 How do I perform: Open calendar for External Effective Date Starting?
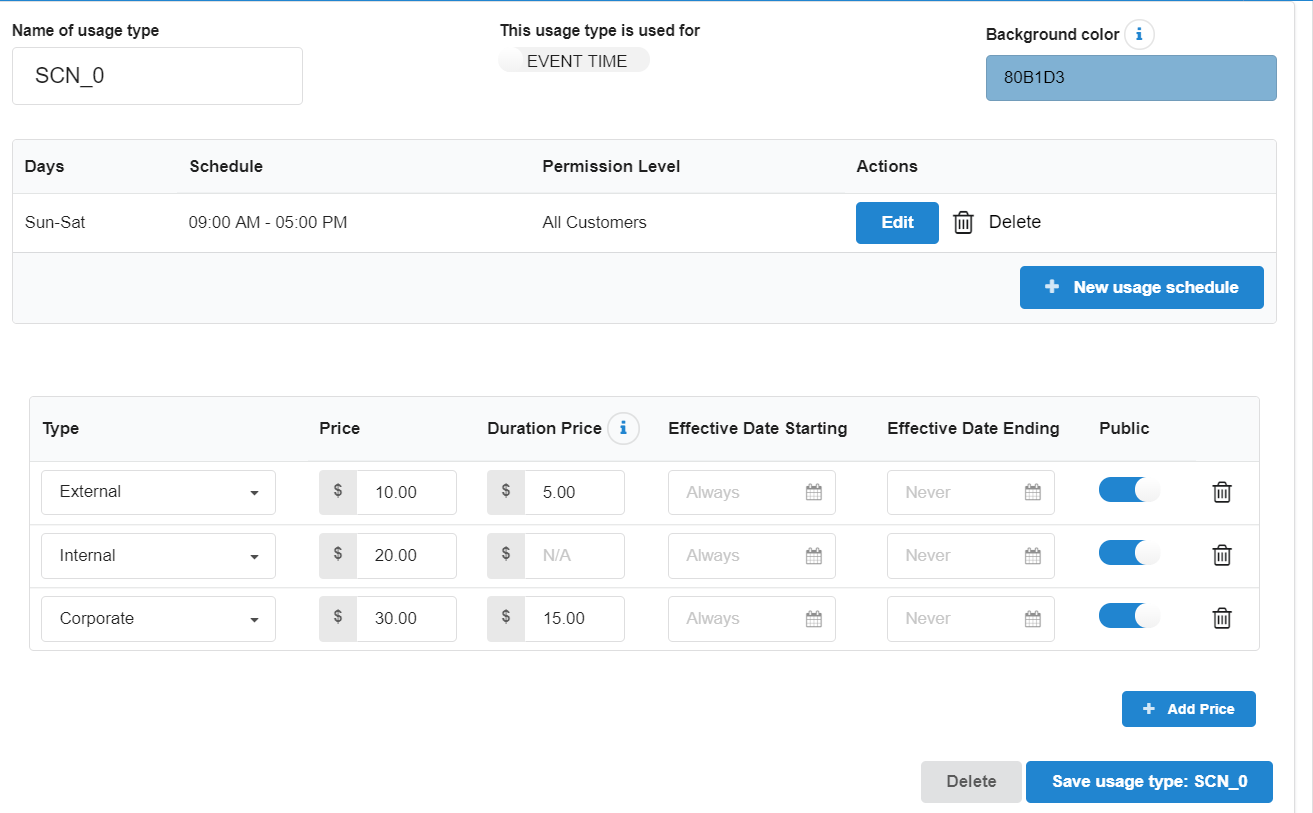click(813, 492)
